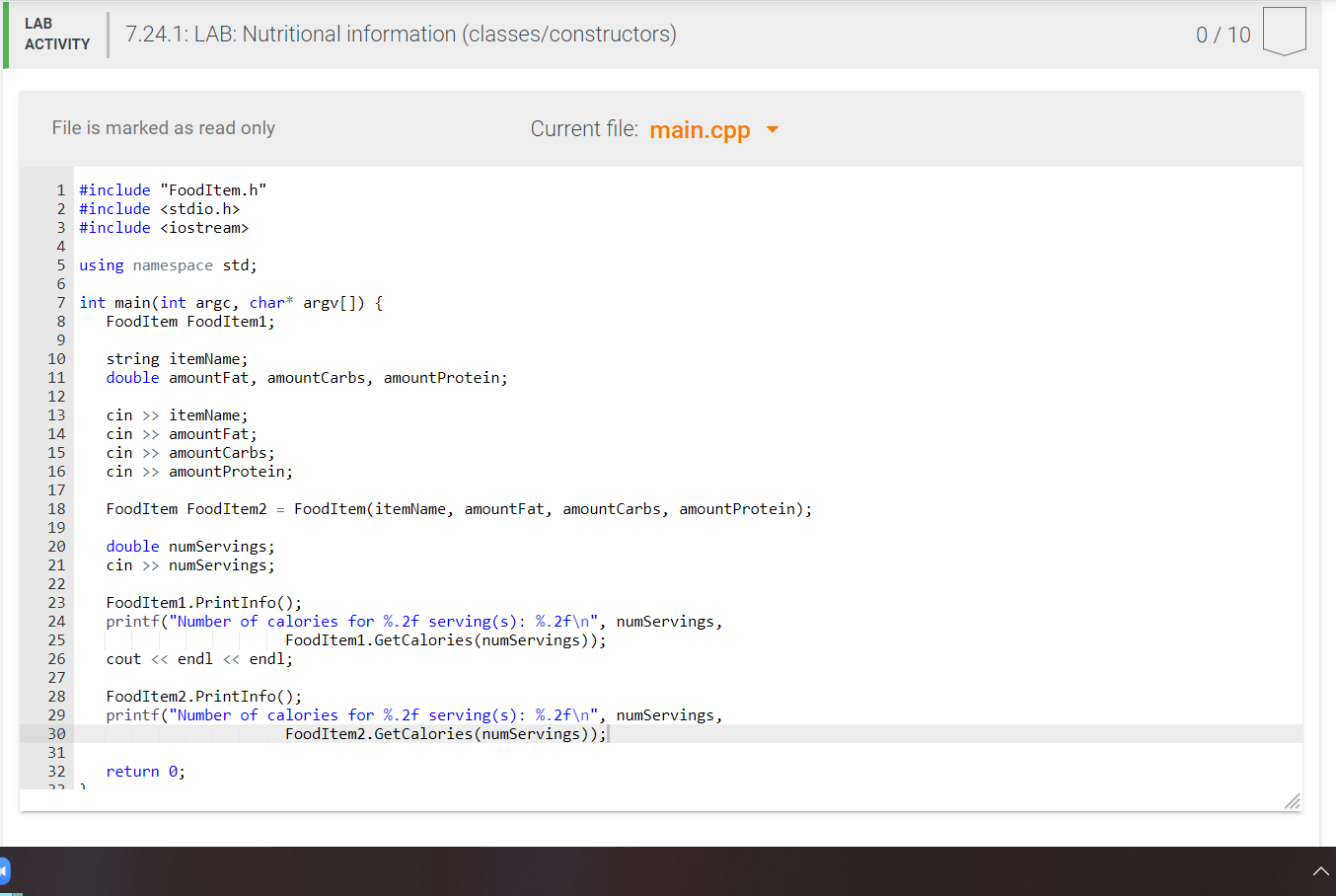This screenshot has height=896, width=1336.
Task: Click the File is marked as read only text
Action: pyautogui.click(x=163, y=127)
